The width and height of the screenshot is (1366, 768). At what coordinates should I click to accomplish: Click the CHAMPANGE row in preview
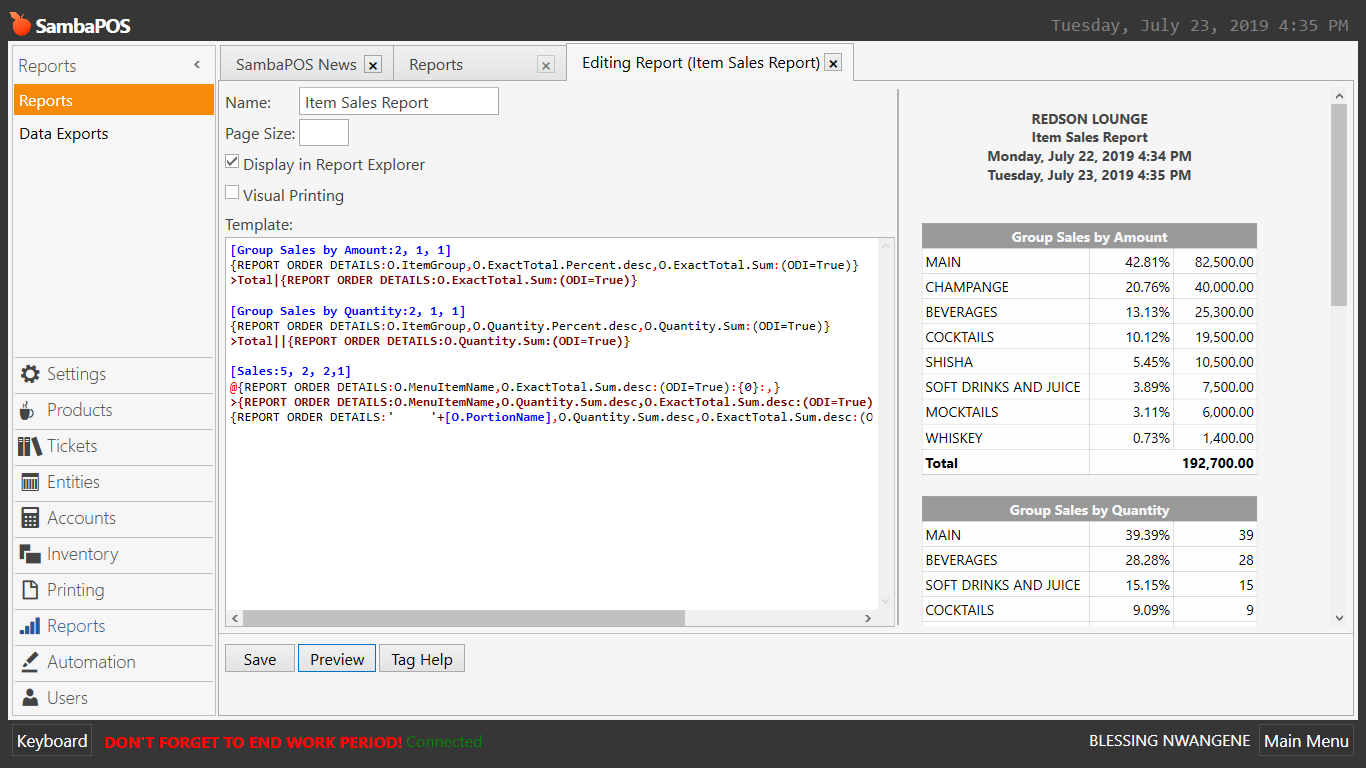pyautogui.click(x=1089, y=287)
